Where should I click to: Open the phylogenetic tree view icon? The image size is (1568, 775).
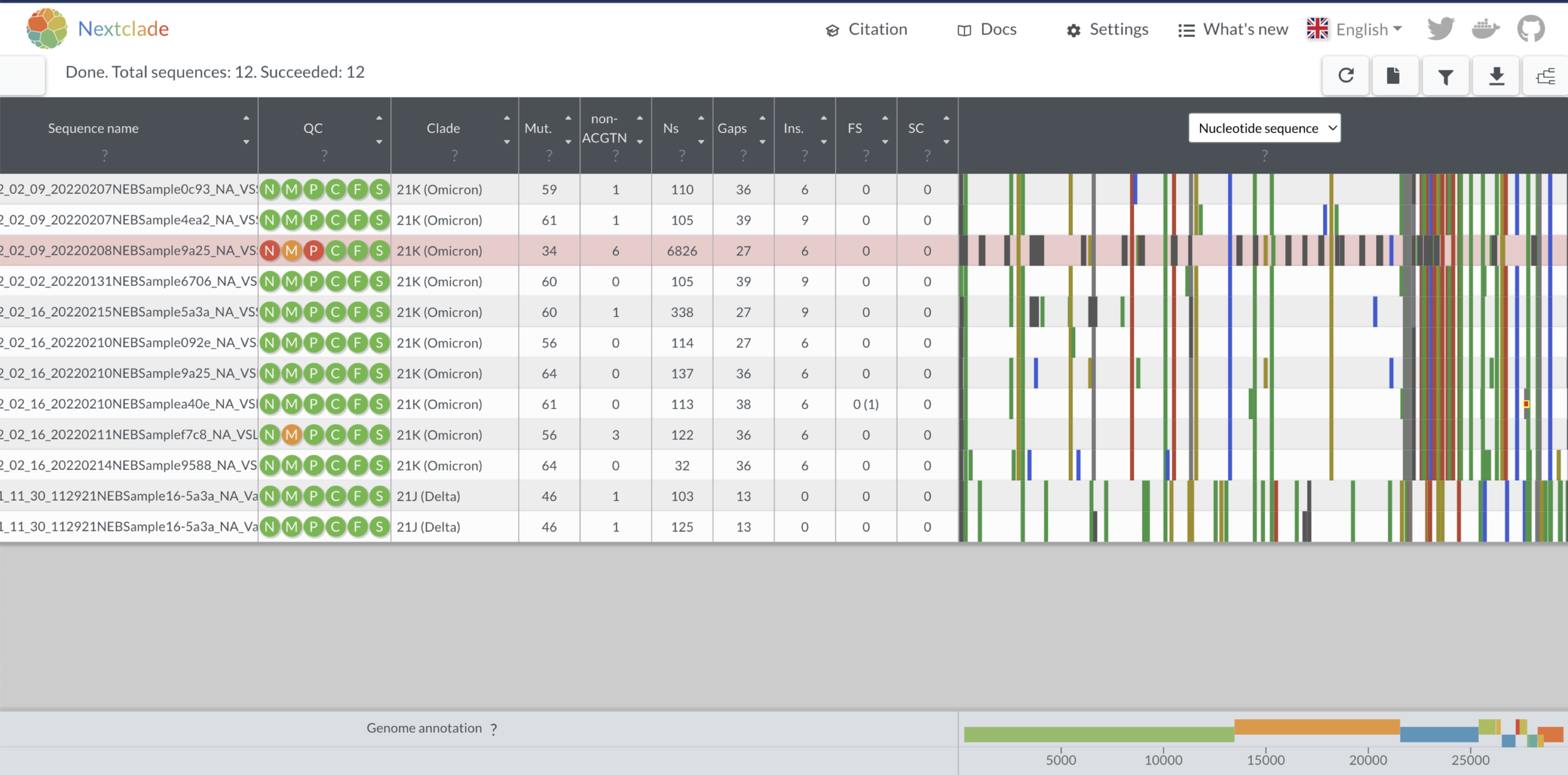point(1545,77)
